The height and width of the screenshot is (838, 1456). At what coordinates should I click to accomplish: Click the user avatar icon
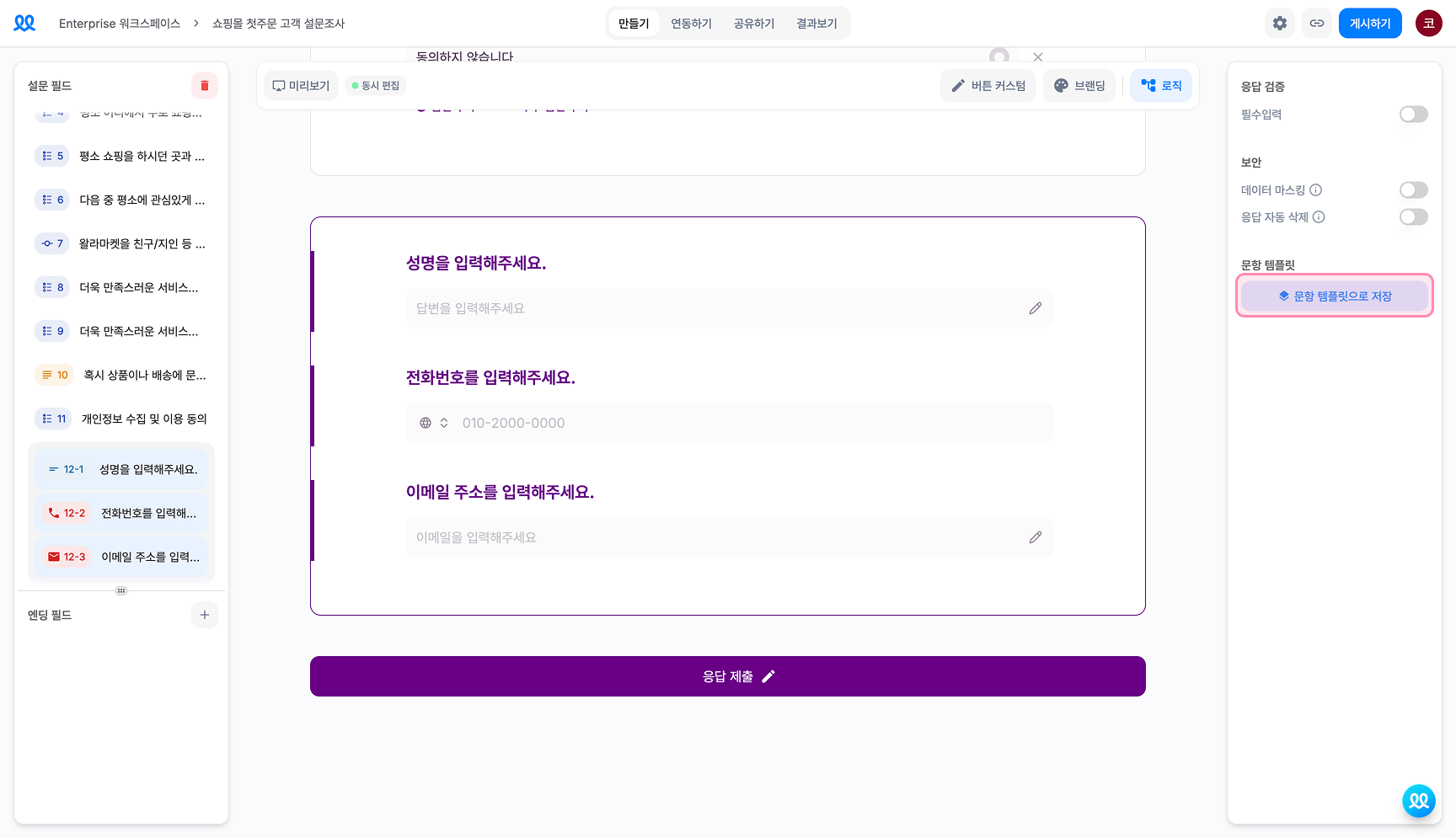[1429, 24]
